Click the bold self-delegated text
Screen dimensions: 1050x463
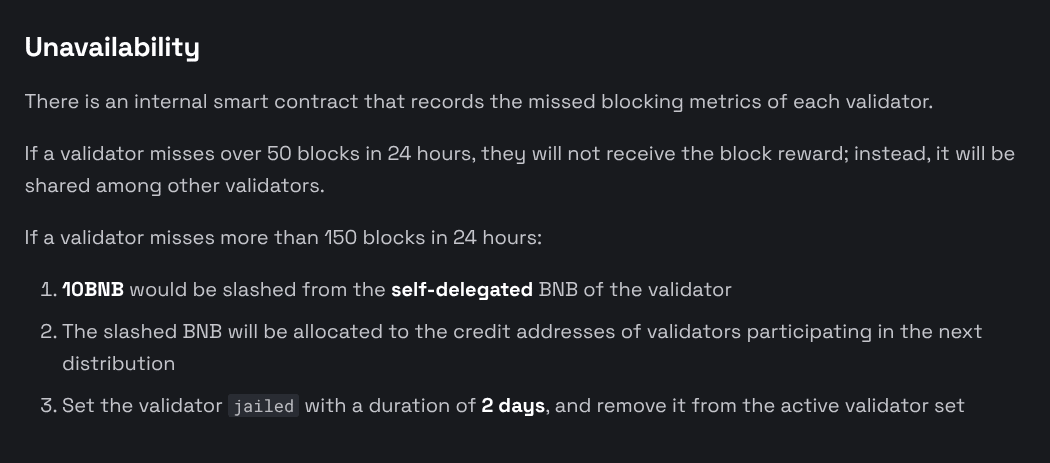coord(462,289)
